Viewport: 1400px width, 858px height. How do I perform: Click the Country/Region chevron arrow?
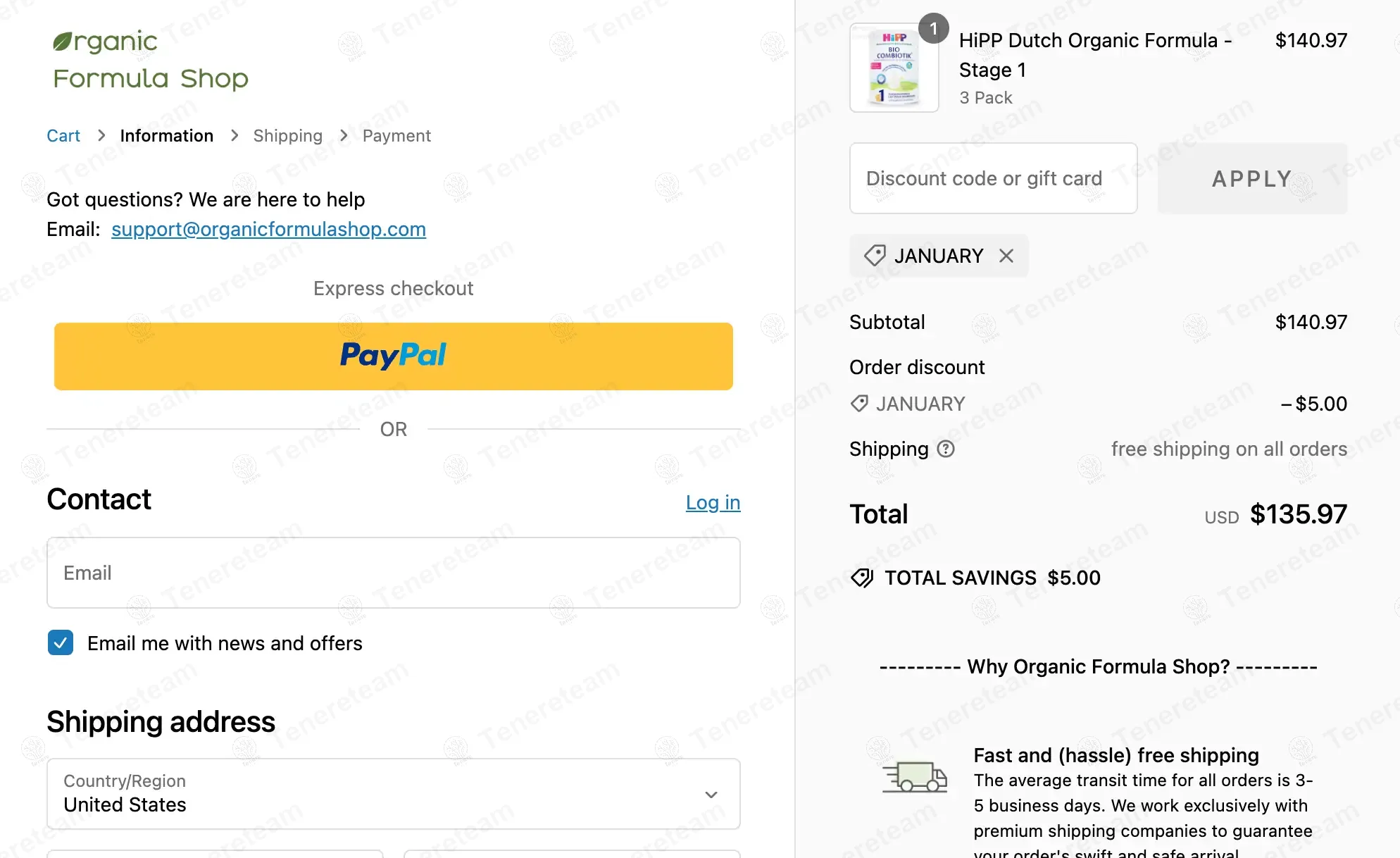coord(711,795)
